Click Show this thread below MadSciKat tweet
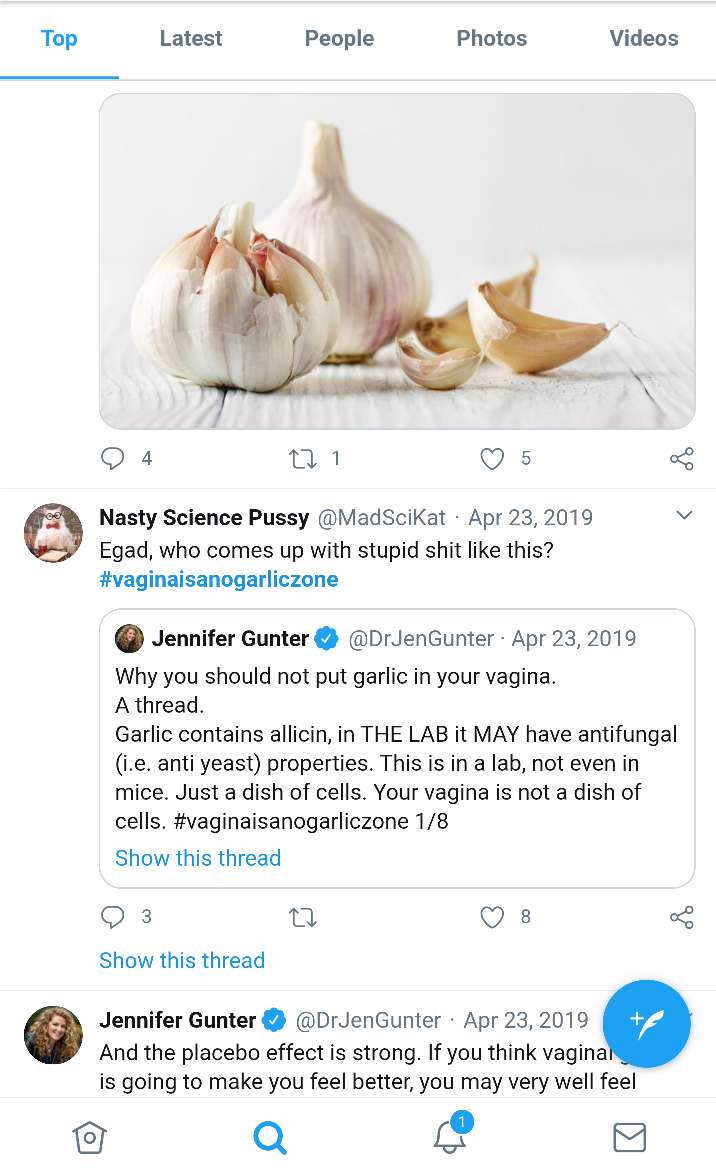Screen dimensions: 716x1172 182,961
